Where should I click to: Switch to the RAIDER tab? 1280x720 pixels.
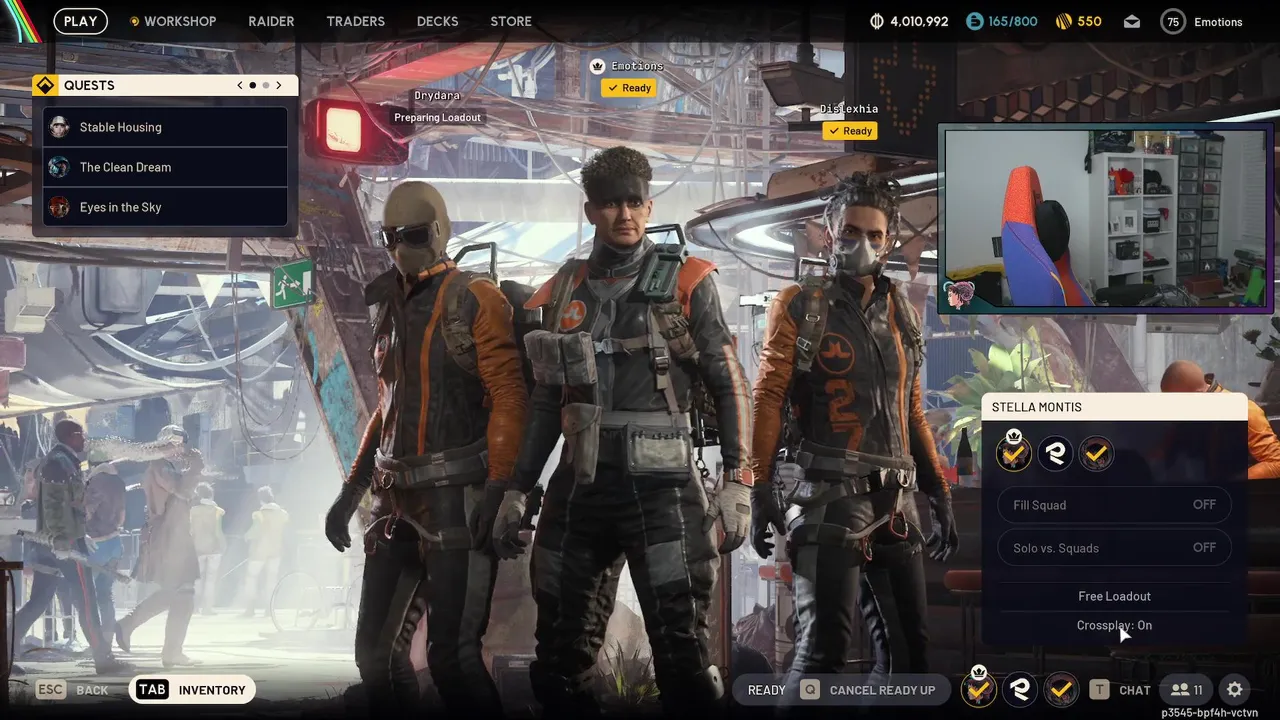coord(271,21)
